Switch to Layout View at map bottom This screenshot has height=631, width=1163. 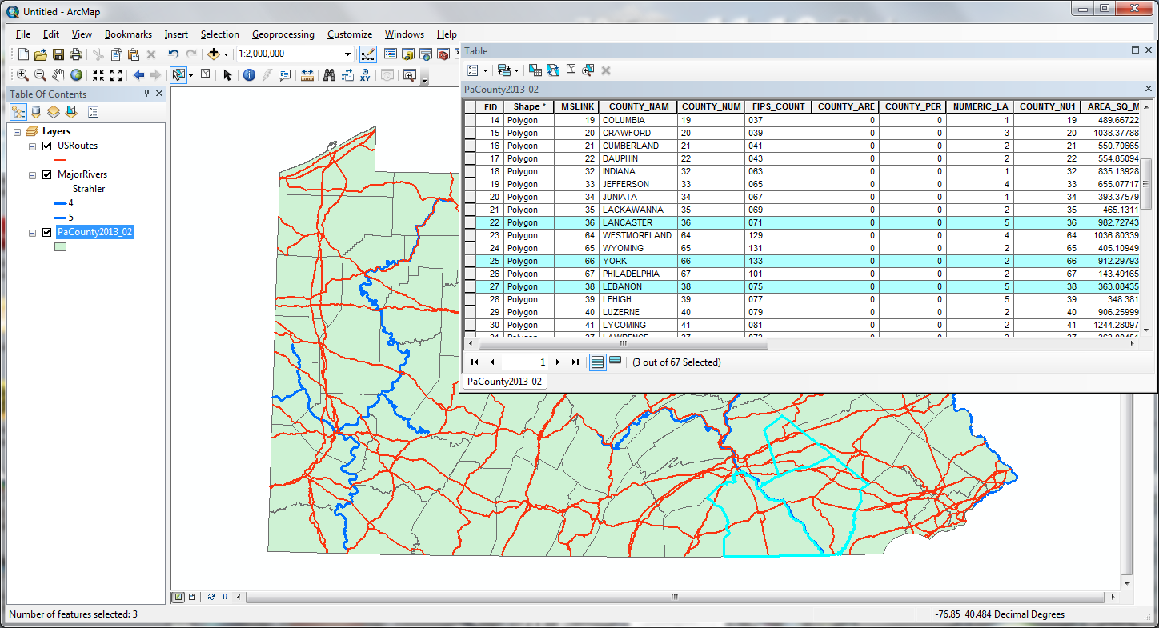[x=192, y=598]
